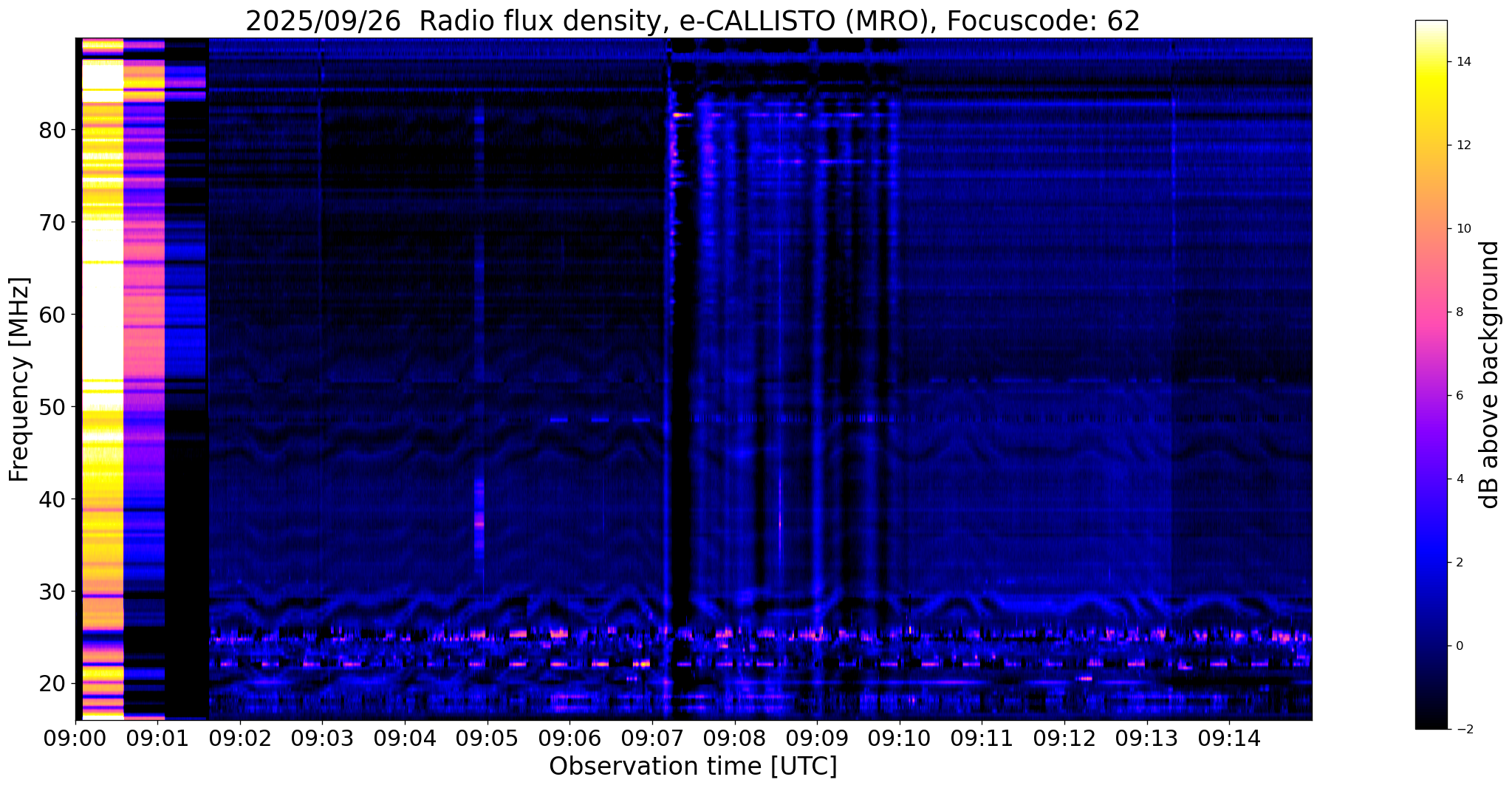Click the 09:09 time tick label
Image resolution: width=1512 pixels, height=788 pixels.
[816, 738]
